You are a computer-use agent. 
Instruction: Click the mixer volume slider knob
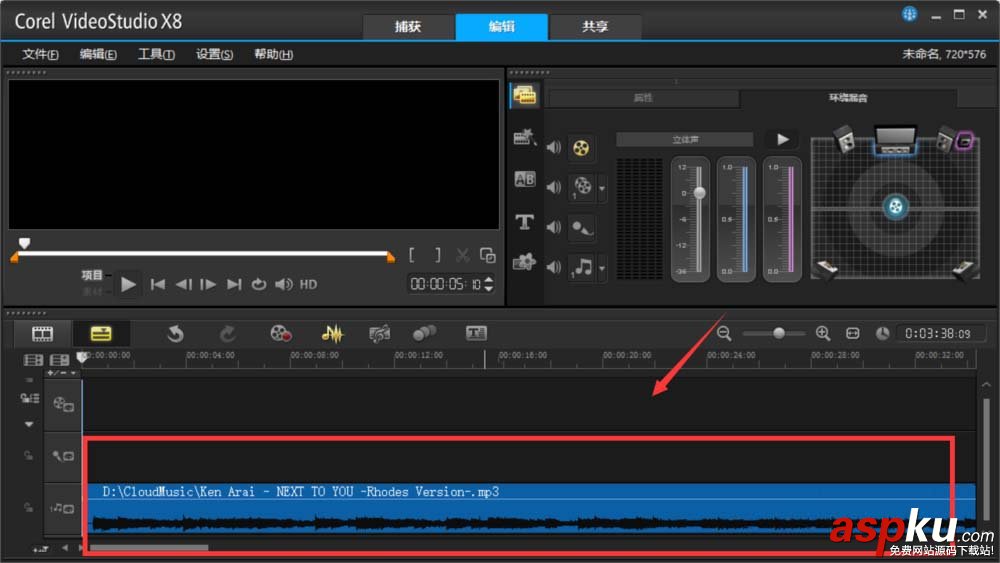[700, 193]
